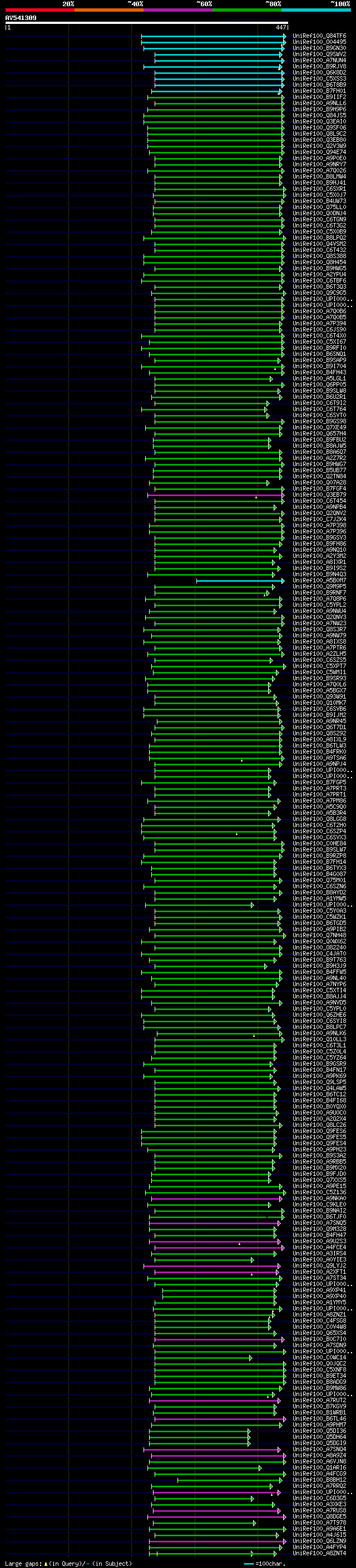
Task: Select the query name AV541309
Action: tap(21, 18)
